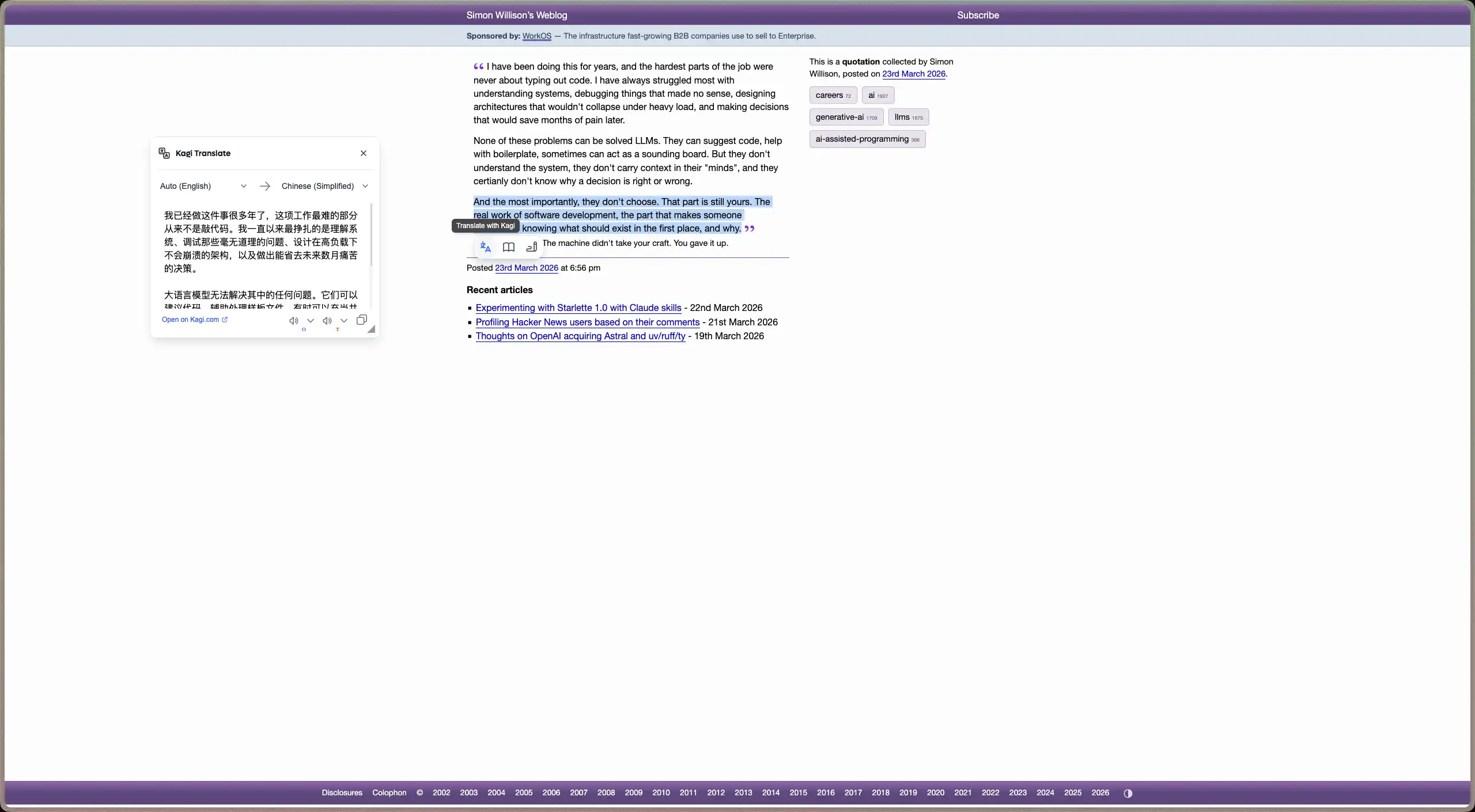Click the translation panel resize handle corner

(x=372, y=329)
